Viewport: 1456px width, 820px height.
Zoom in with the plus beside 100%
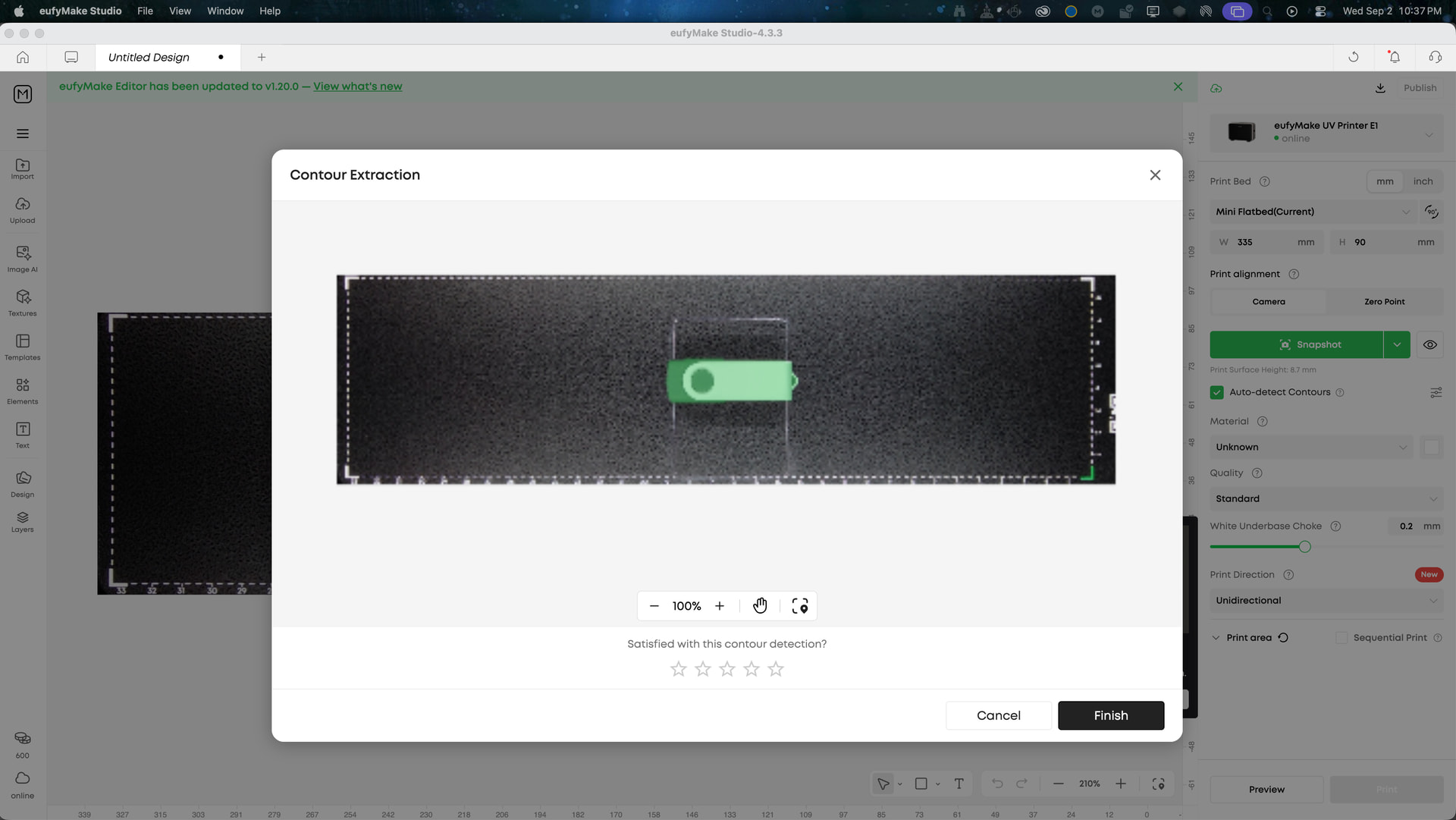tap(720, 606)
